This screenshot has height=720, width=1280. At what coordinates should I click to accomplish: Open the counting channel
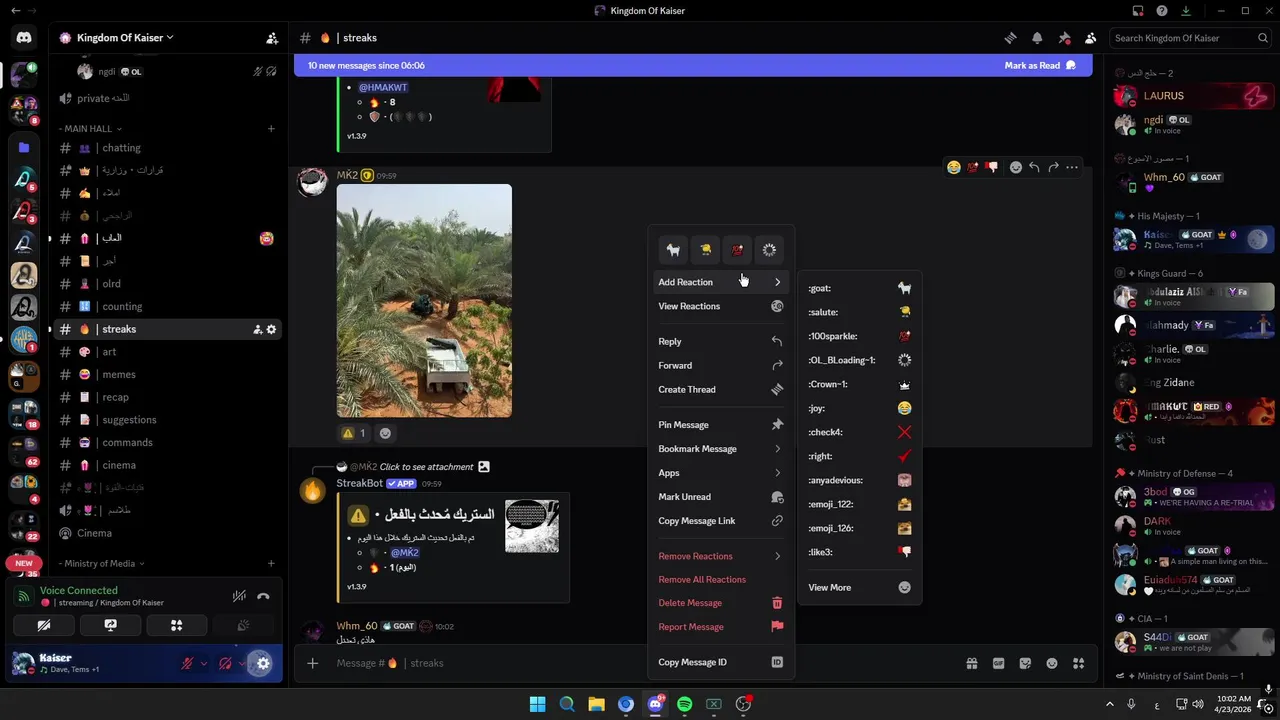tap(167, 306)
